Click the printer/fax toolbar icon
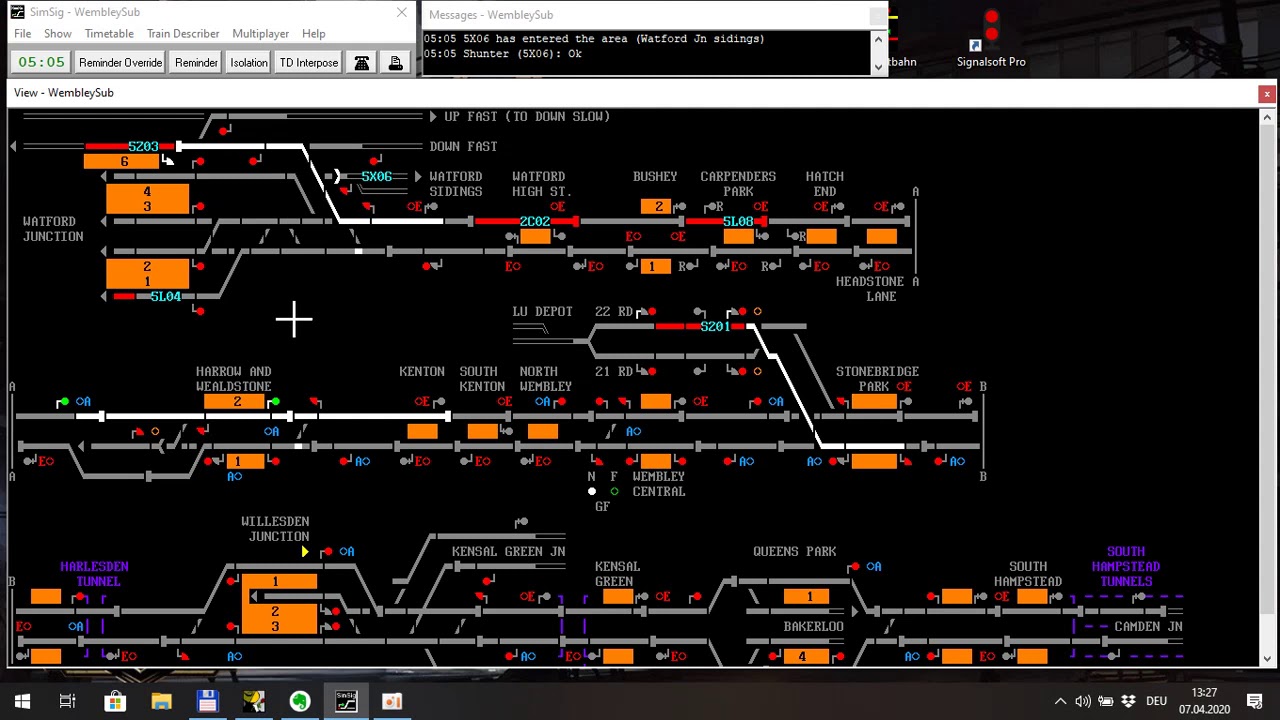 tap(396, 62)
